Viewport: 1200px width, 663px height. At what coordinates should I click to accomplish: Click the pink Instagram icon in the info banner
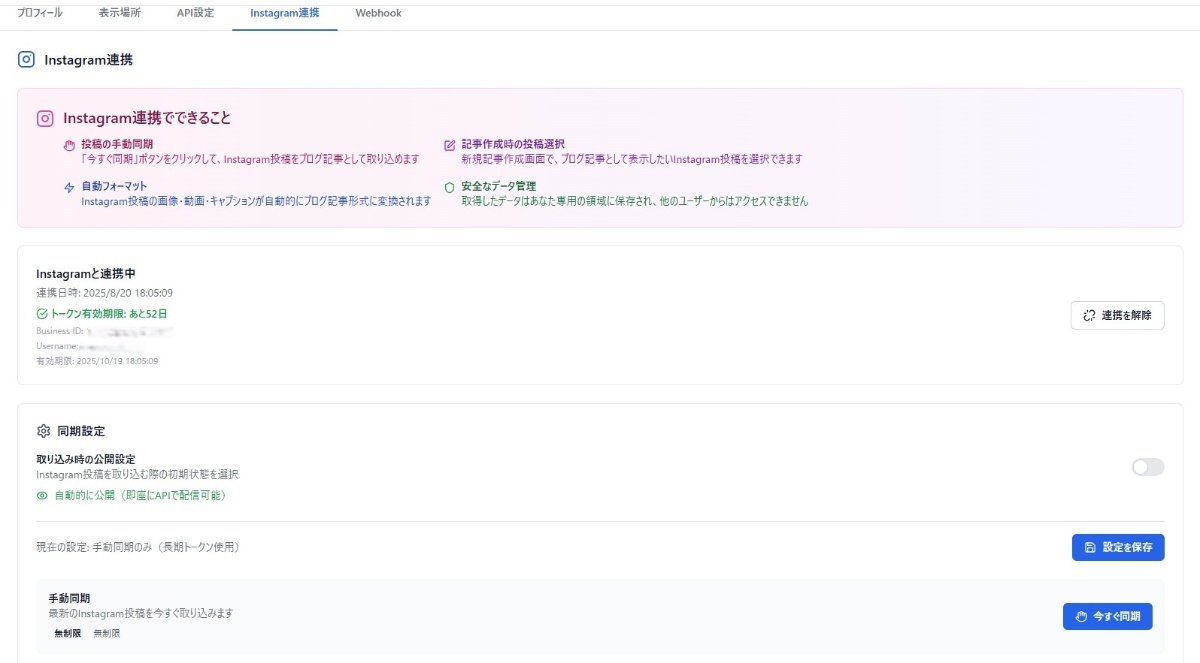point(45,118)
